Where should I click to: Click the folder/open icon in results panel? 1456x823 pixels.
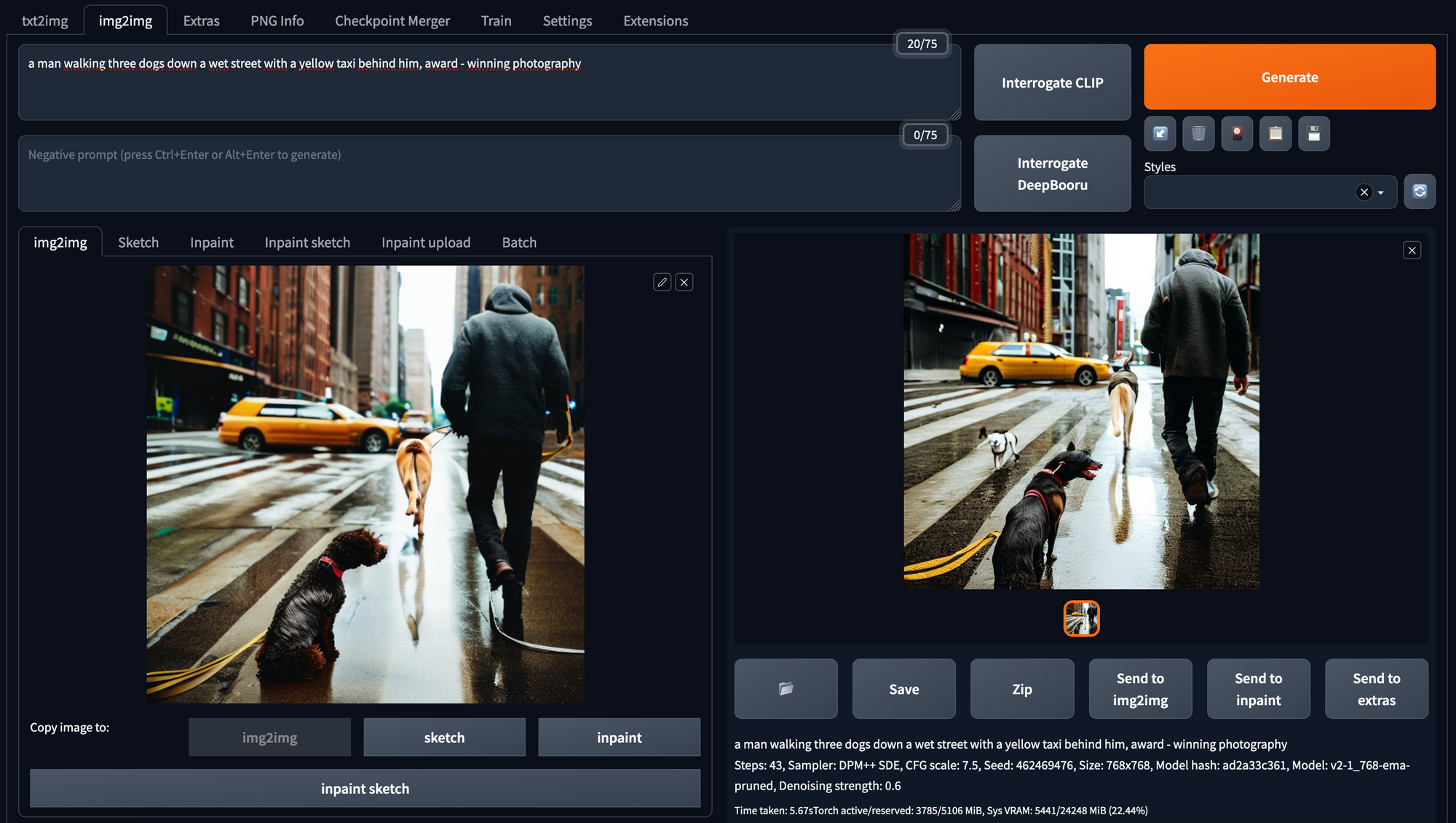(x=786, y=689)
